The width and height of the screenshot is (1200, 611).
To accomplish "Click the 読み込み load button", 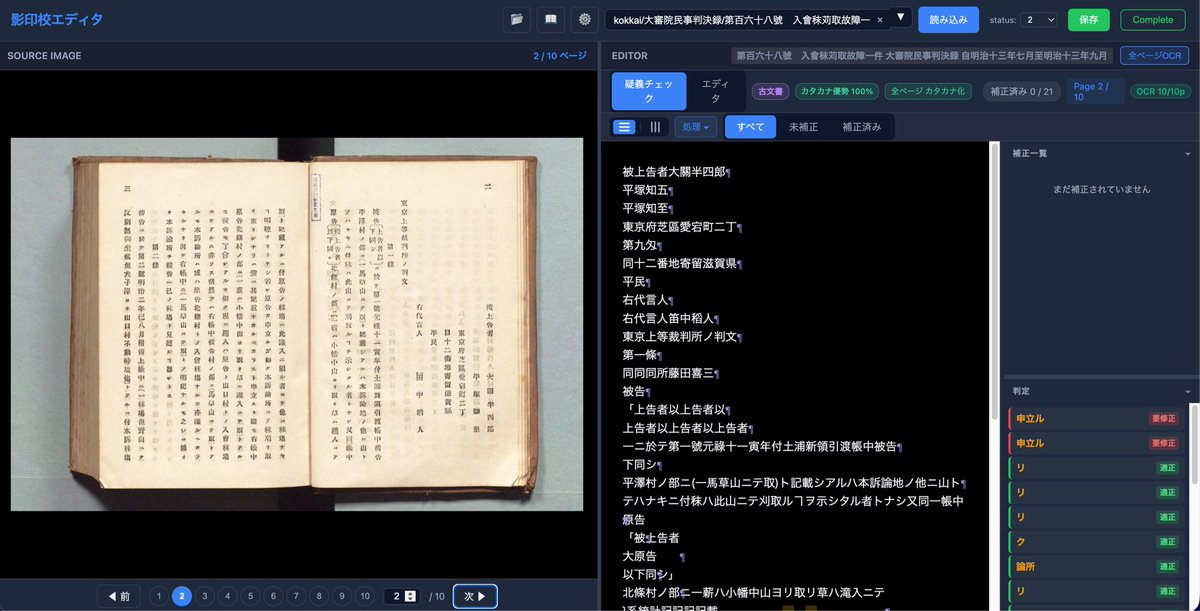I will pyautogui.click(x=948, y=19).
